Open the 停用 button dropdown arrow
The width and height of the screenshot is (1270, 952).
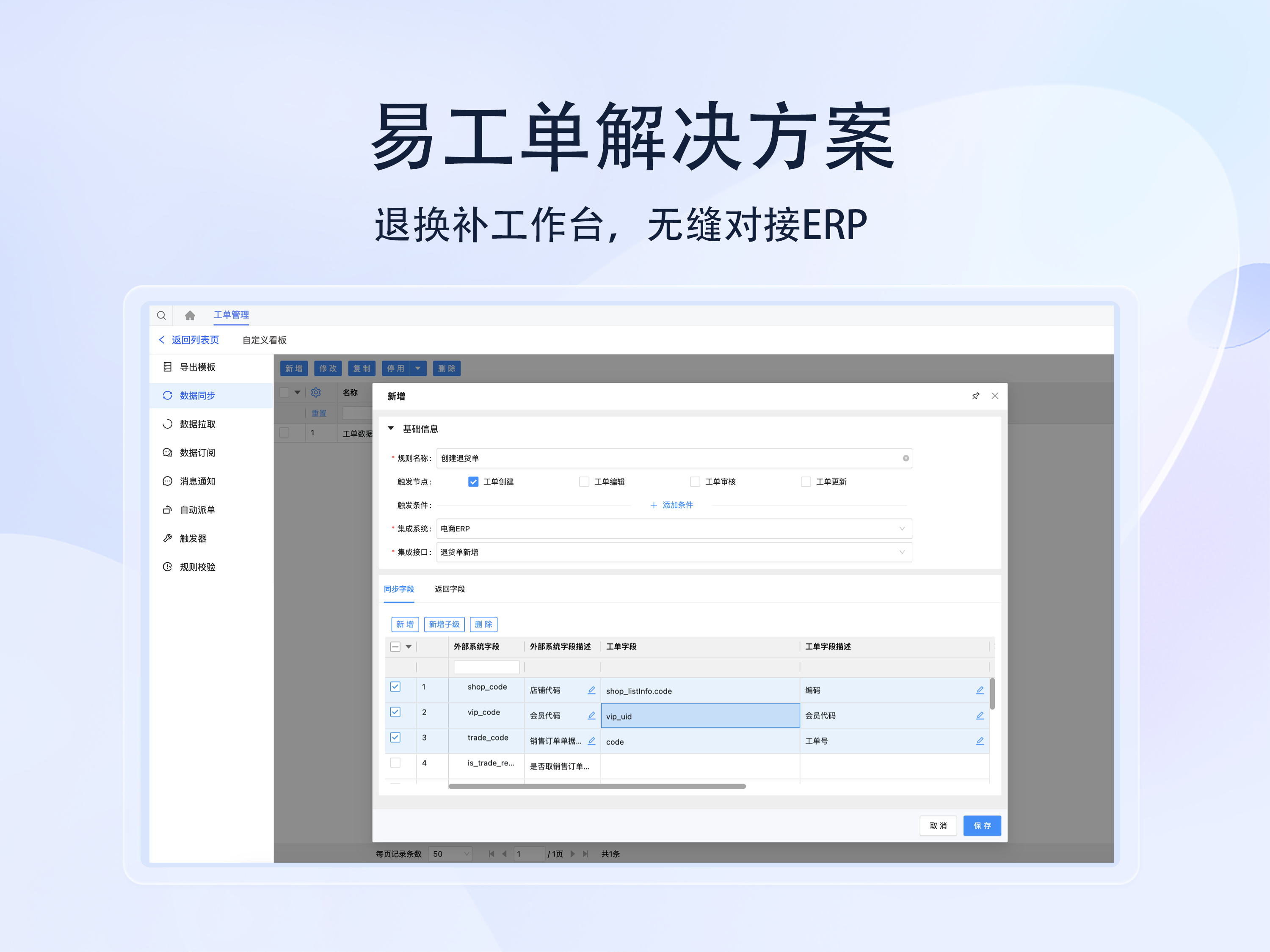417,368
